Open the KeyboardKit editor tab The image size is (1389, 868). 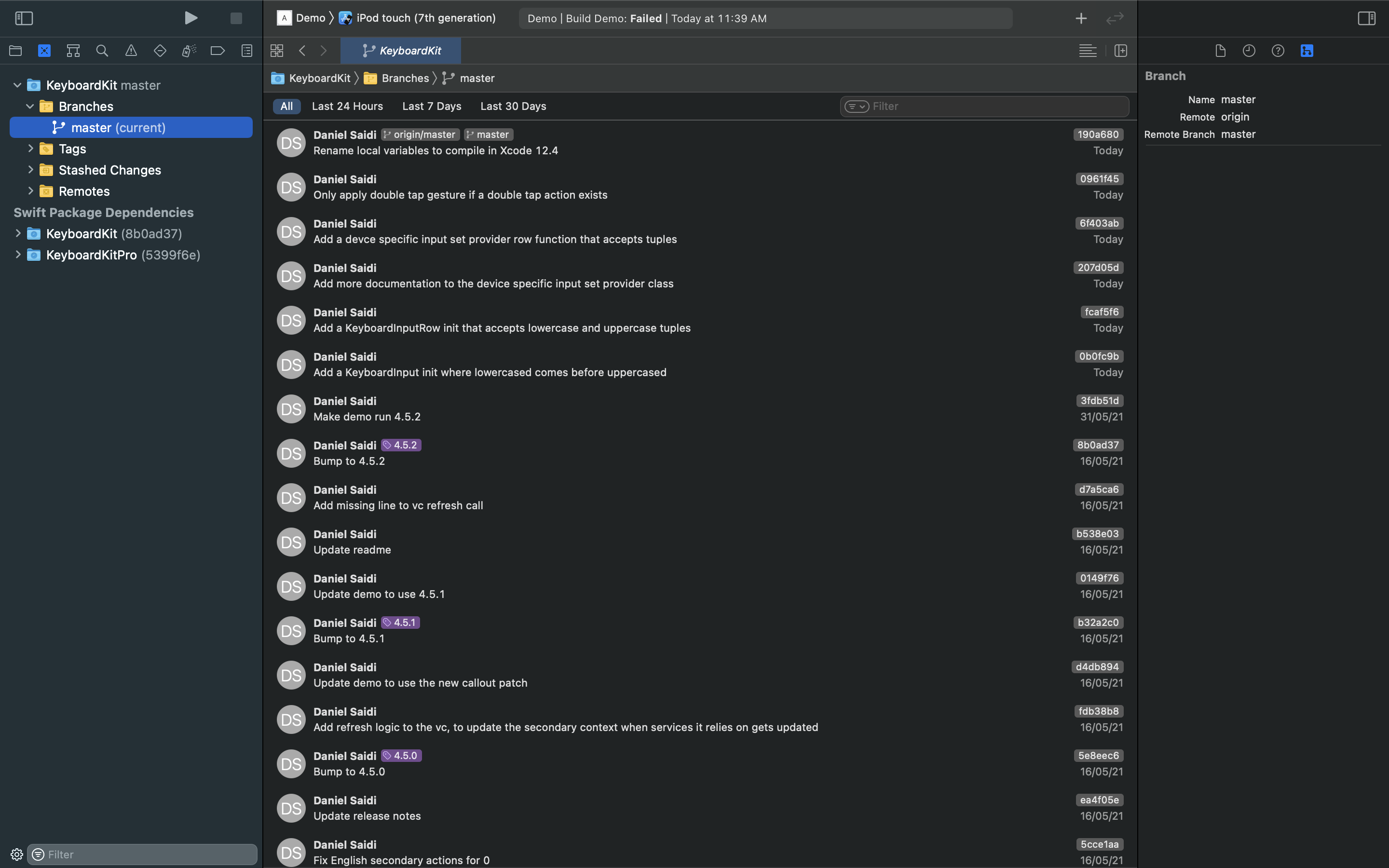[x=401, y=51]
